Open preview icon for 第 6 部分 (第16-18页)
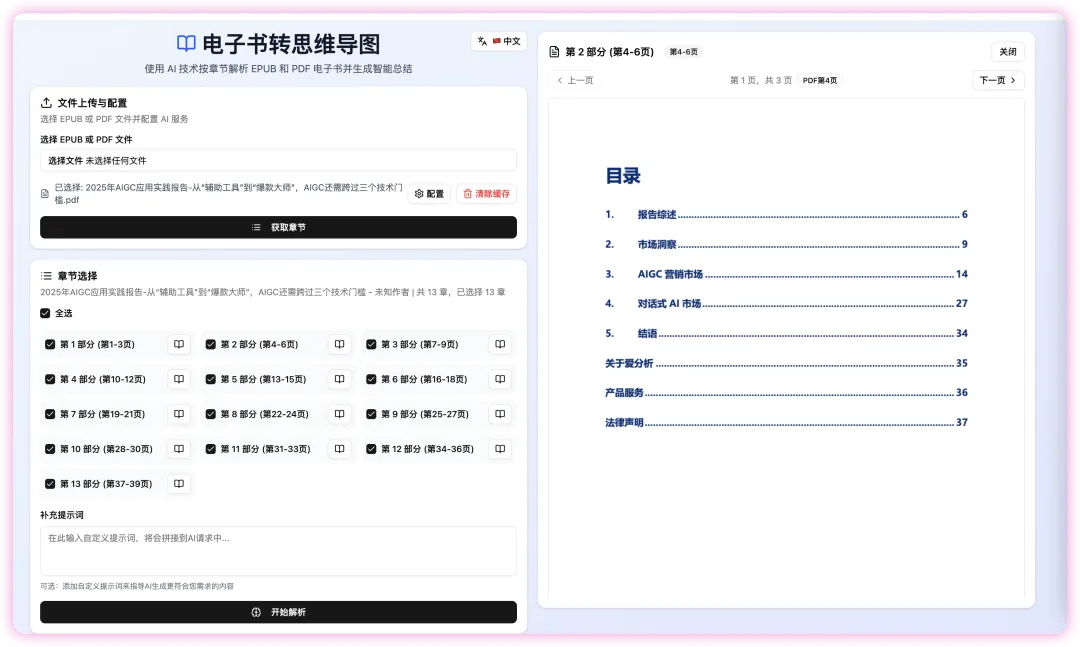 500,379
